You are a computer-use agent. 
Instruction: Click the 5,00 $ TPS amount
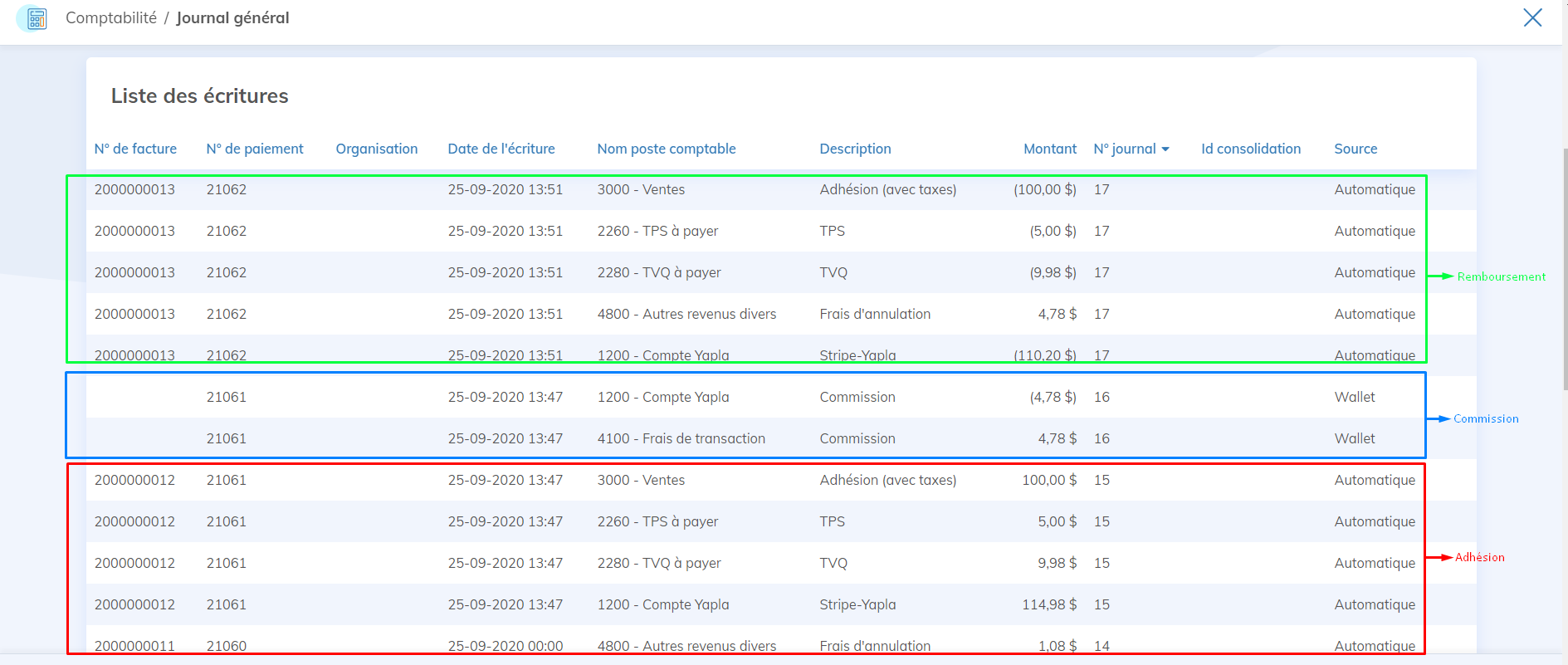coord(1058,521)
